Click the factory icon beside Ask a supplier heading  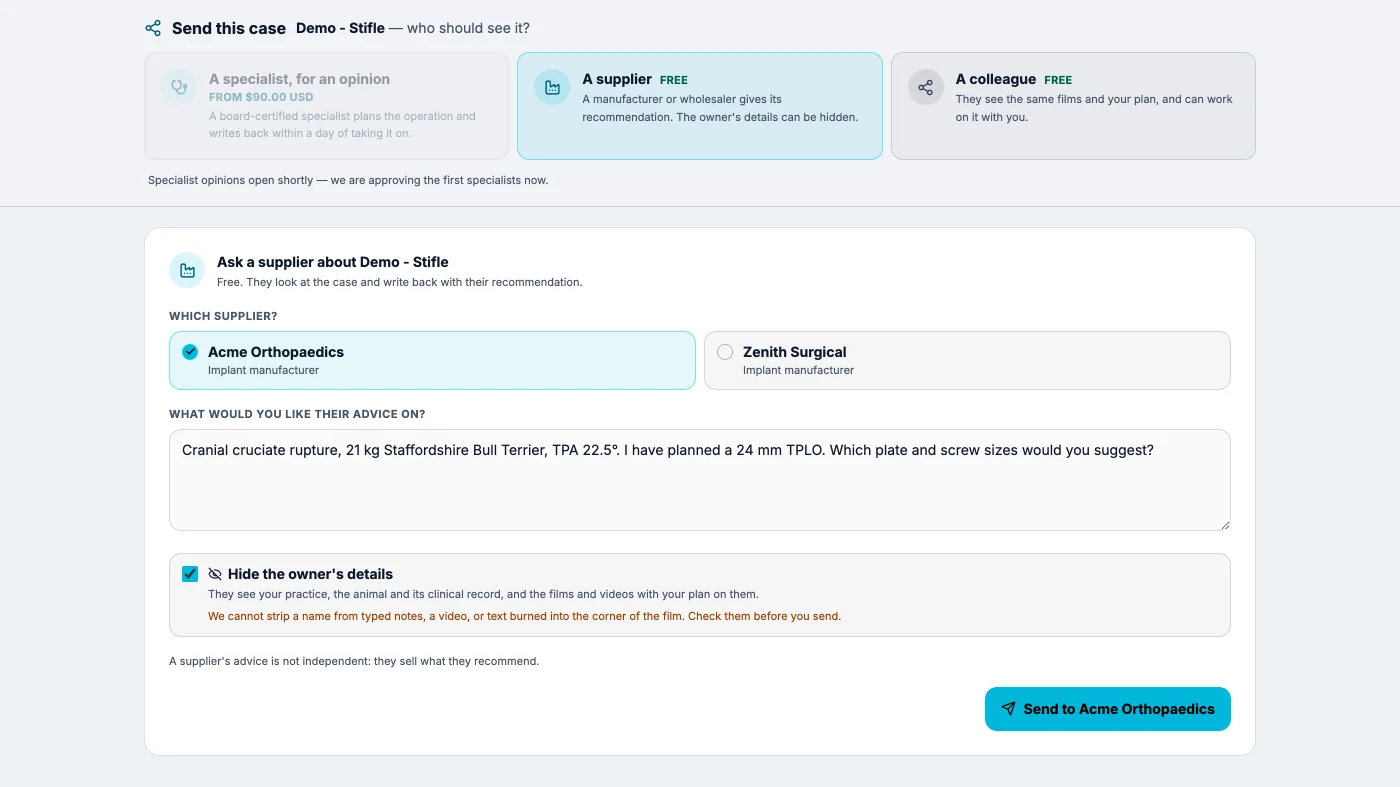(x=187, y=270)
